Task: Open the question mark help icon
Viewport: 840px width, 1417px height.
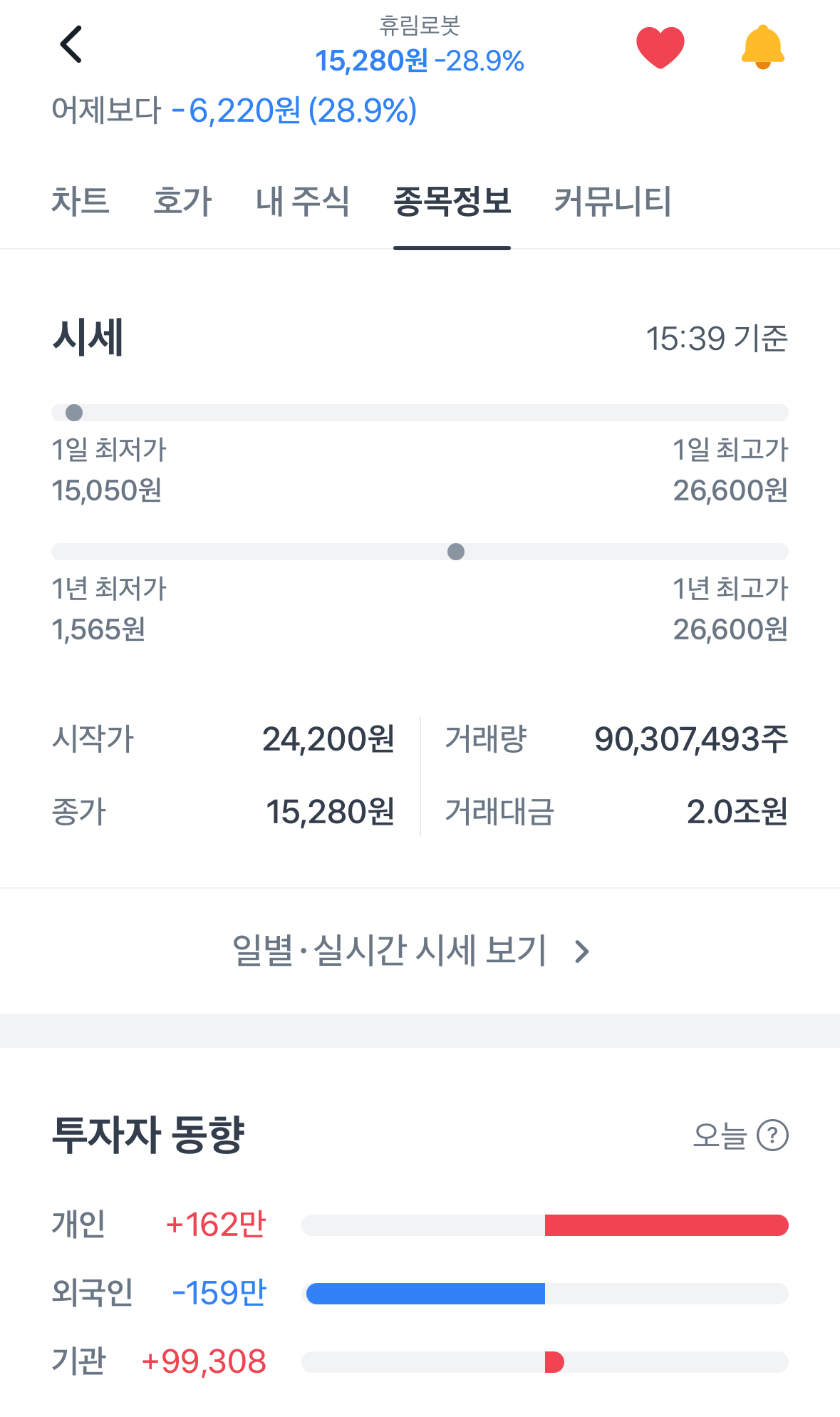Action: point(772,1135)
